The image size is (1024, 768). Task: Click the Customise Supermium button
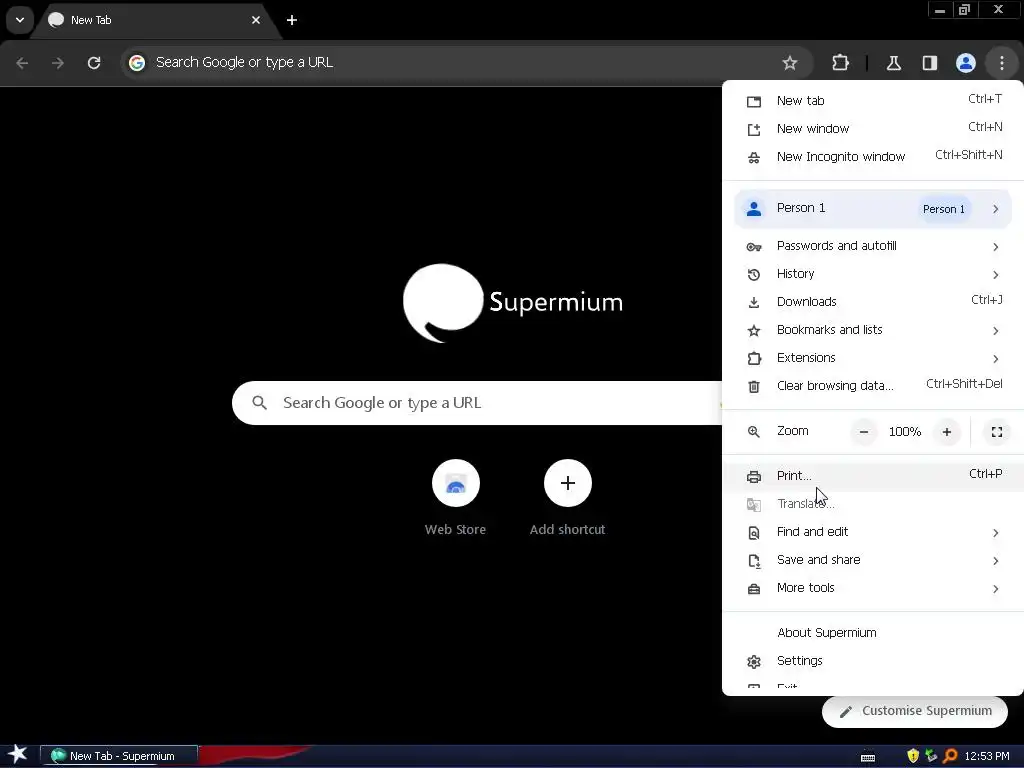tap(914, 711)
